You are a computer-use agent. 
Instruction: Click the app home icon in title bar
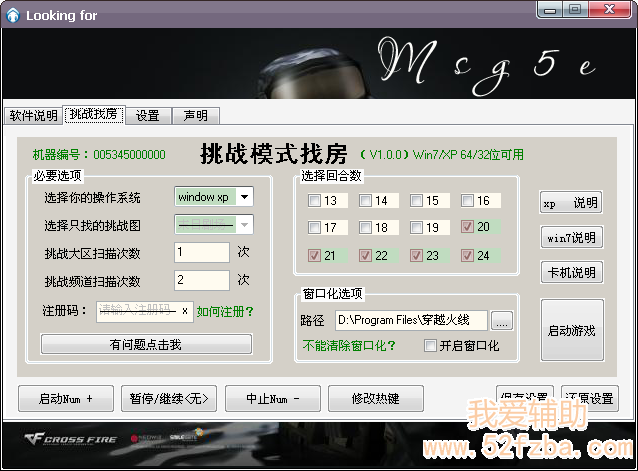click(x=13, y=15)
